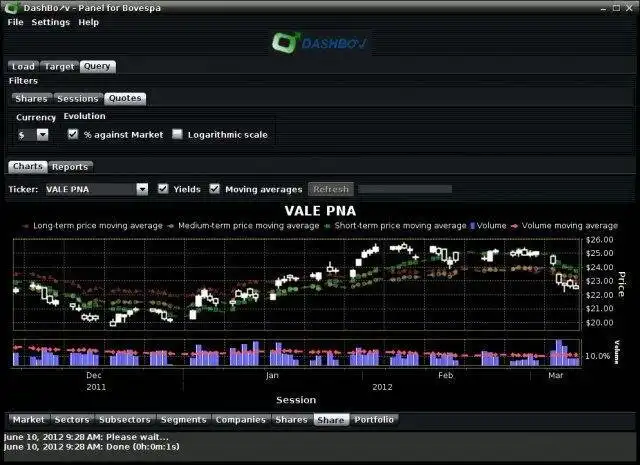Click the Volume moving average legend entry

[565, 226]
